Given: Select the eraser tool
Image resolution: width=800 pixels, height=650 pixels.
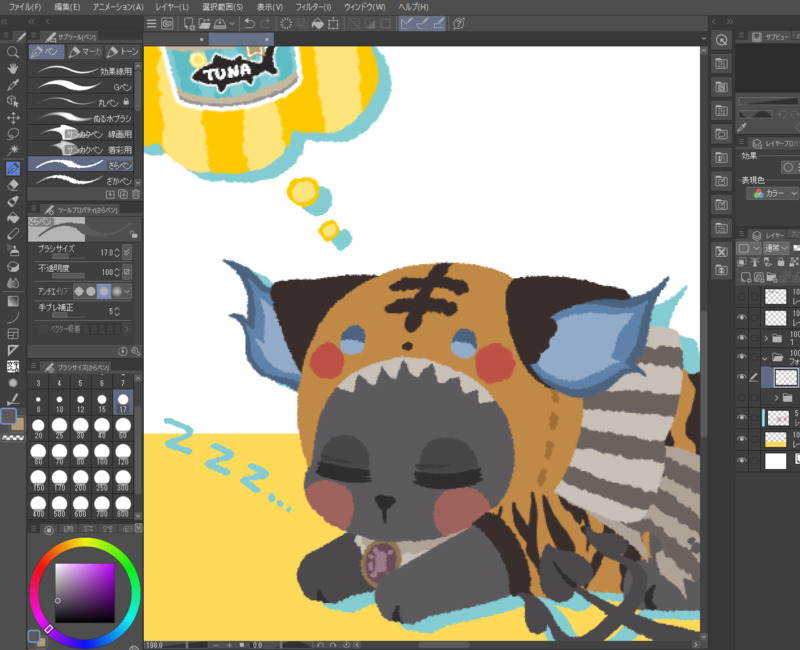Looking at the screenshot, I should (x=13, y=185).
